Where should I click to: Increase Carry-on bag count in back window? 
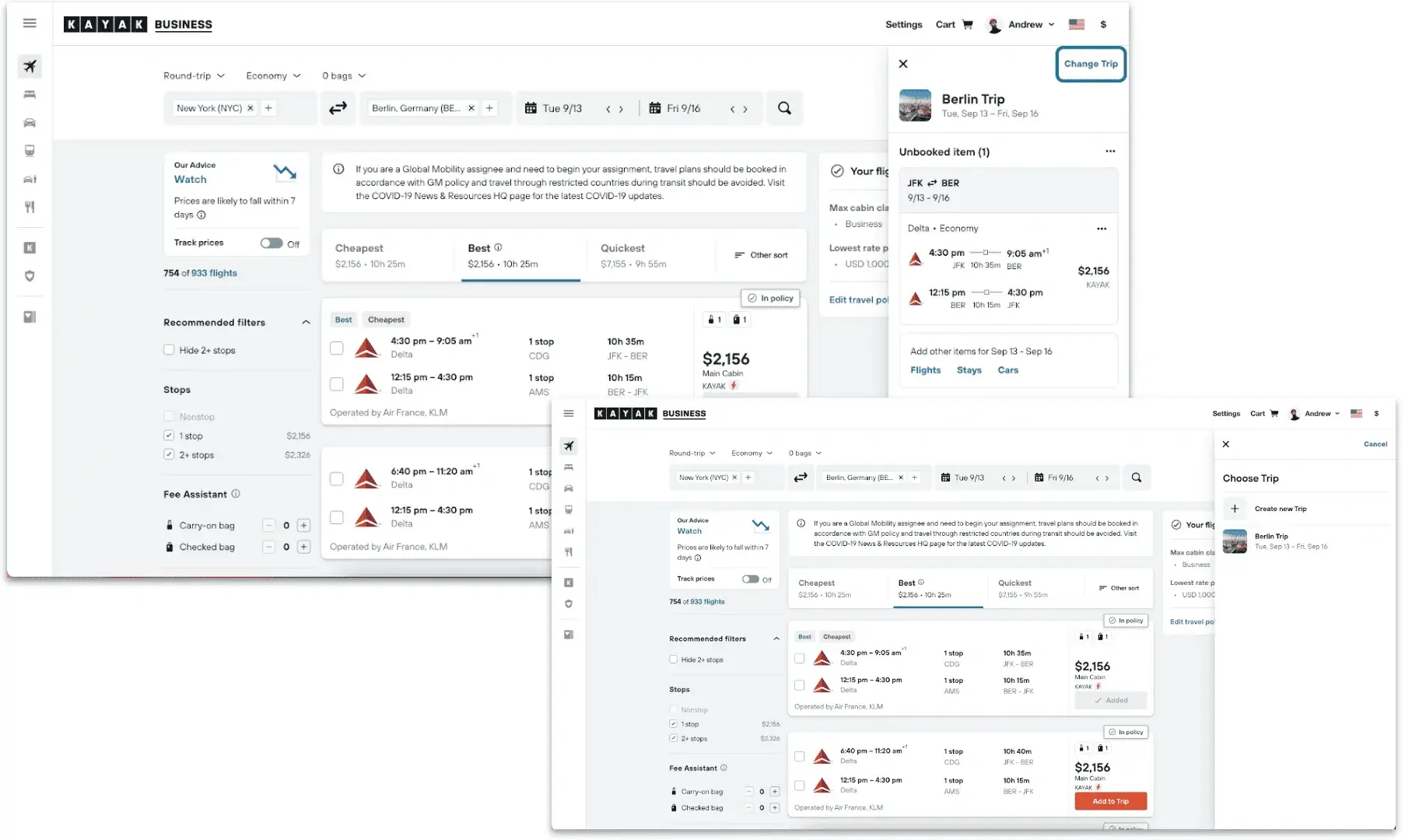click(x=304, y=525)
